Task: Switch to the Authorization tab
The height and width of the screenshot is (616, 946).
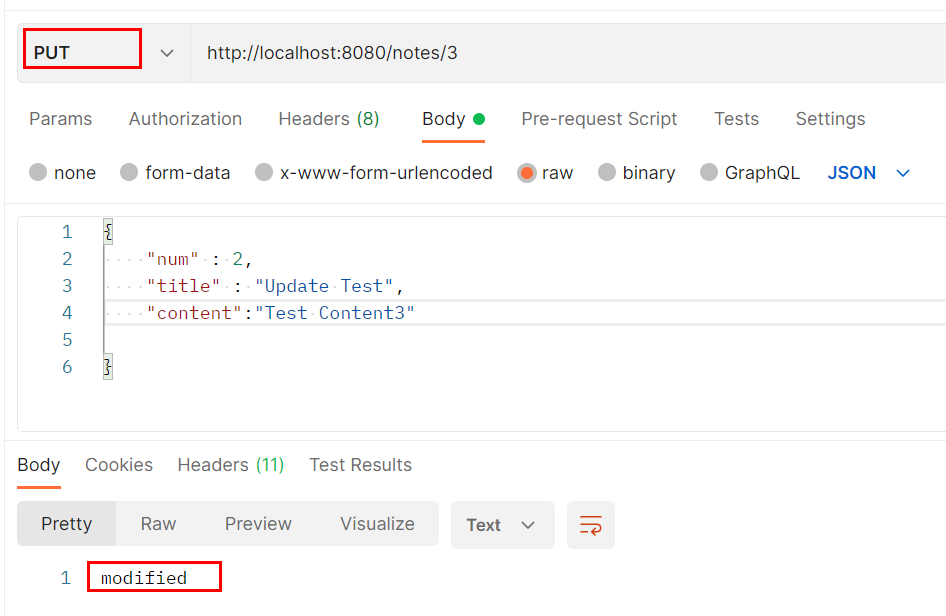Action: (185, 119)
